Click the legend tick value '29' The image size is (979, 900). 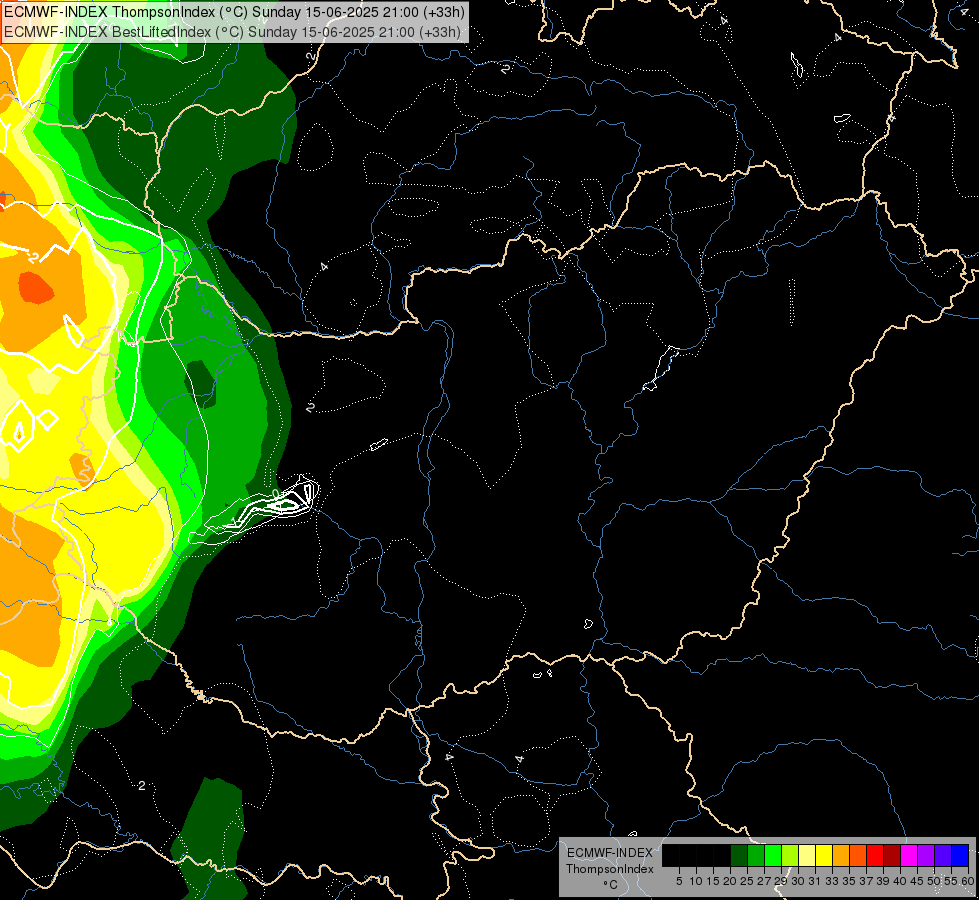pos(781,881)
